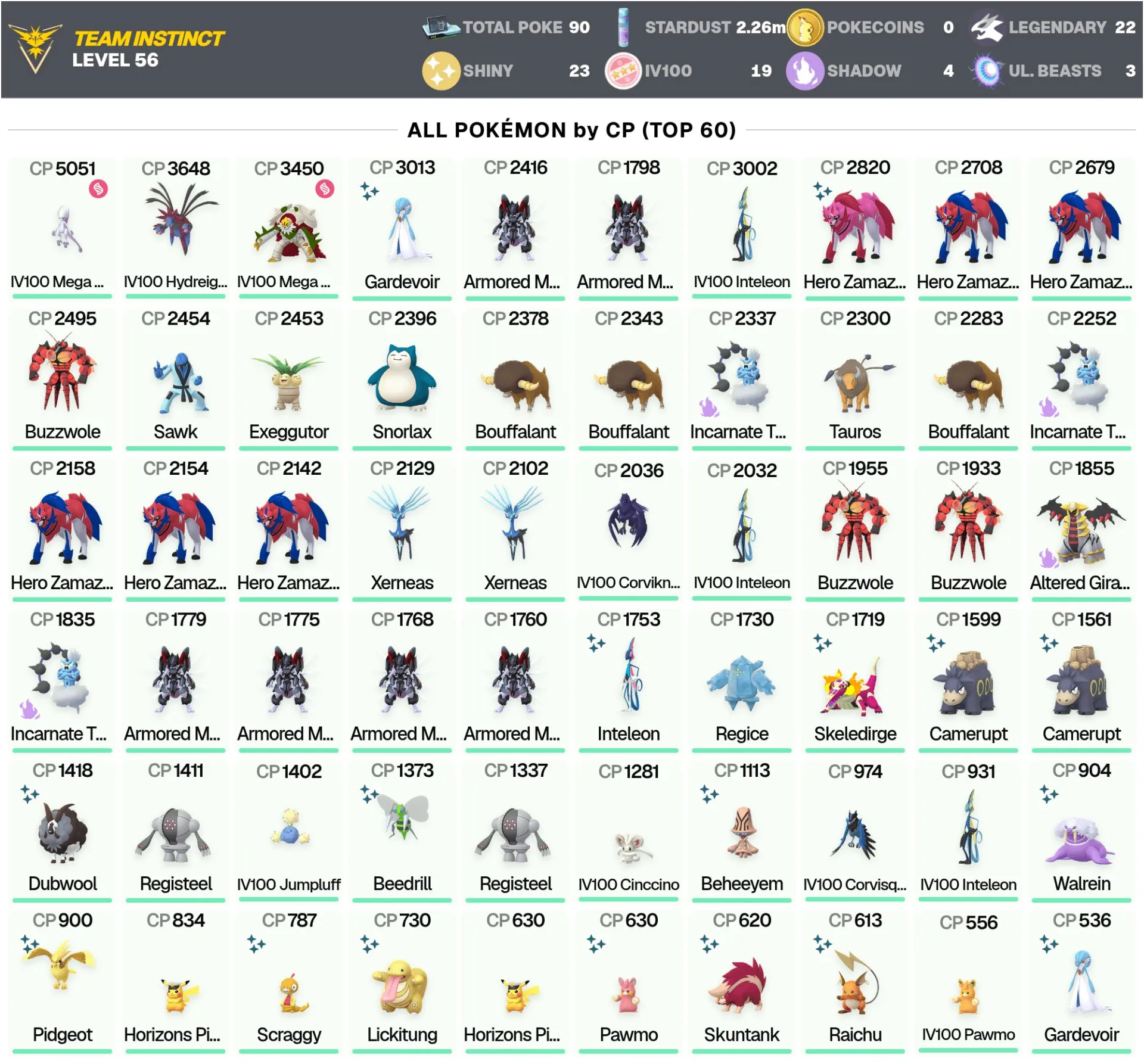1144x1064 pixels.
Task: Open the IV100 Cinccino CP 1281 card
Action: coord(629,831)
